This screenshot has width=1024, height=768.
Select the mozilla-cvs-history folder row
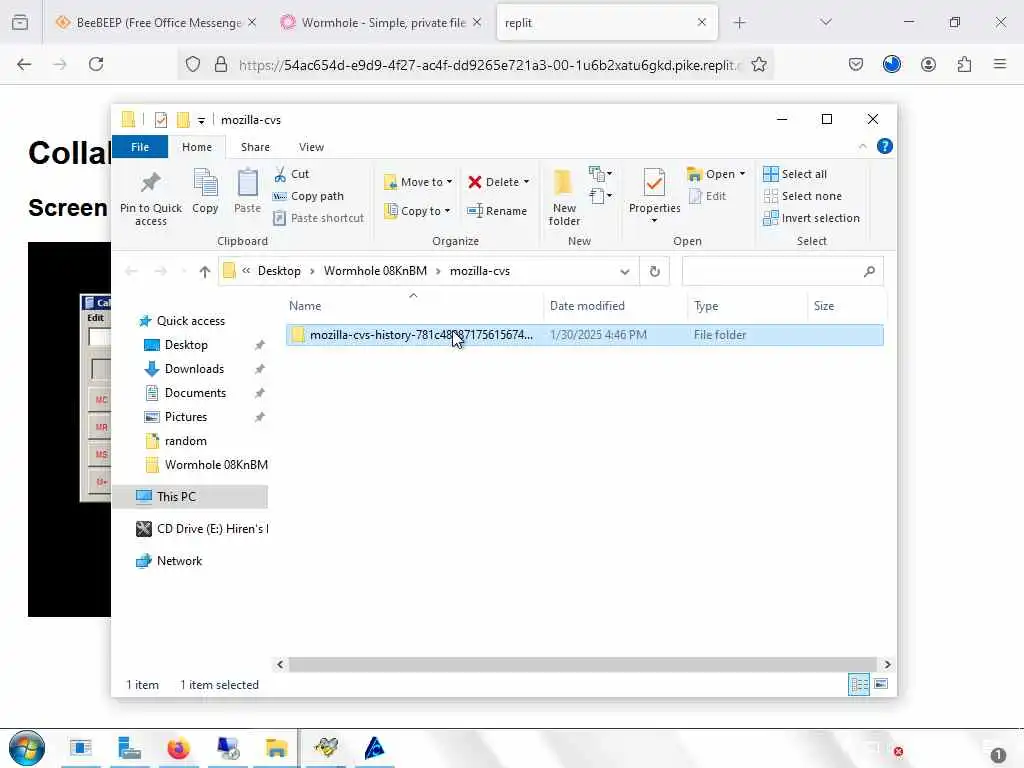pyautogui.click(x=584, y=335)
